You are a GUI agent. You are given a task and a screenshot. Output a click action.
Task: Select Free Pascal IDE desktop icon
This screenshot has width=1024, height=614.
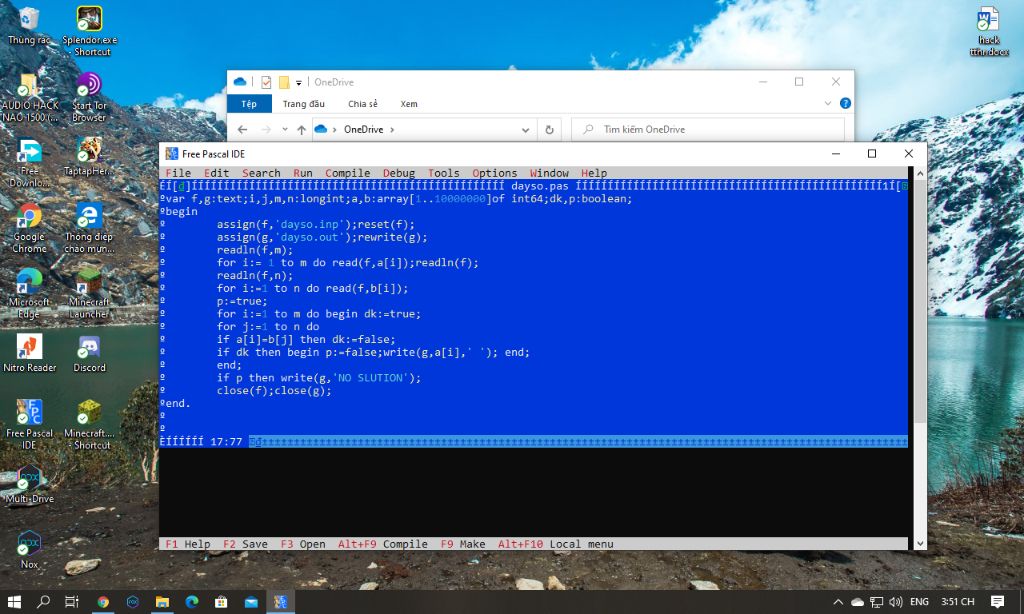coord(29,425)
